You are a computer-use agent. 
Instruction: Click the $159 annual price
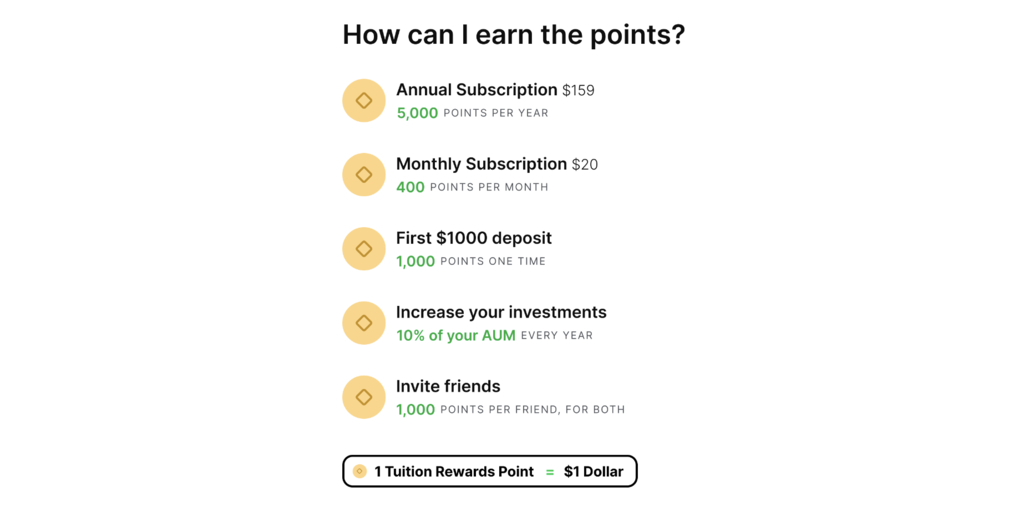click(x=578, y=90)
